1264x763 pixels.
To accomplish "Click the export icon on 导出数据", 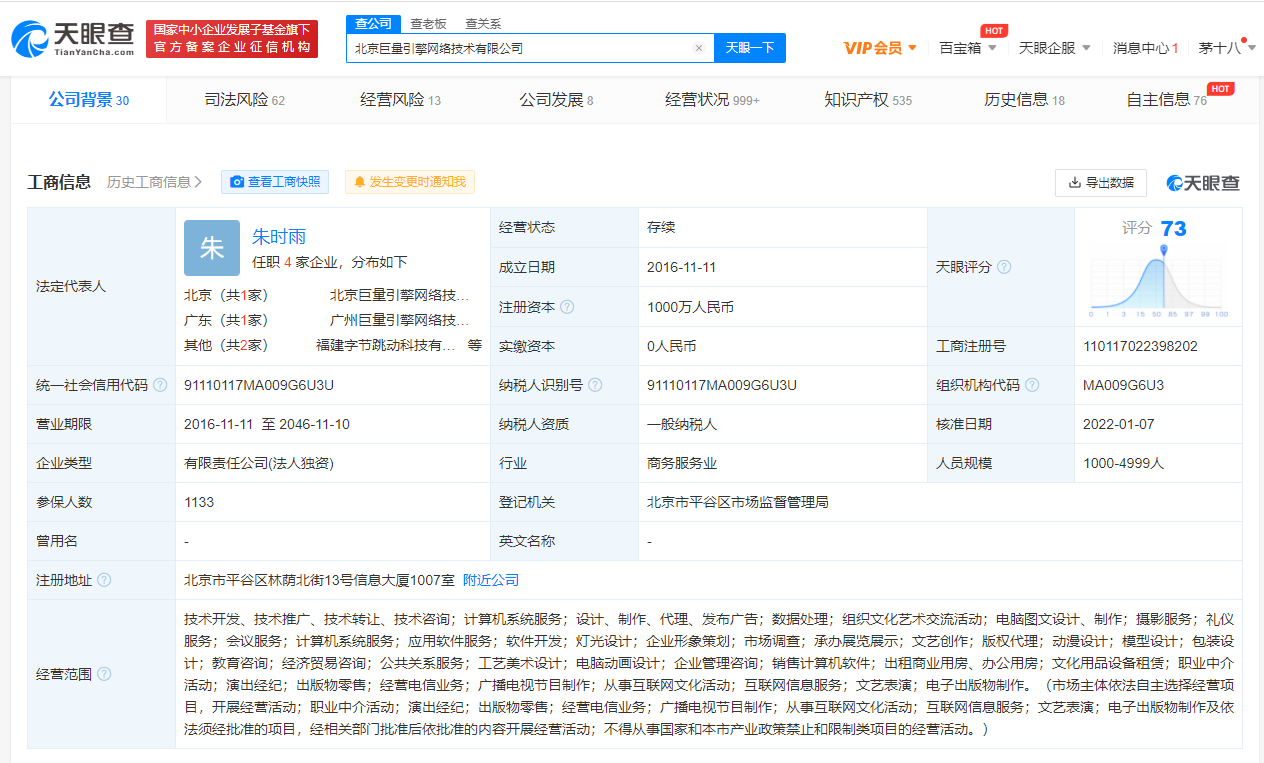I will tap(1075, 183).
